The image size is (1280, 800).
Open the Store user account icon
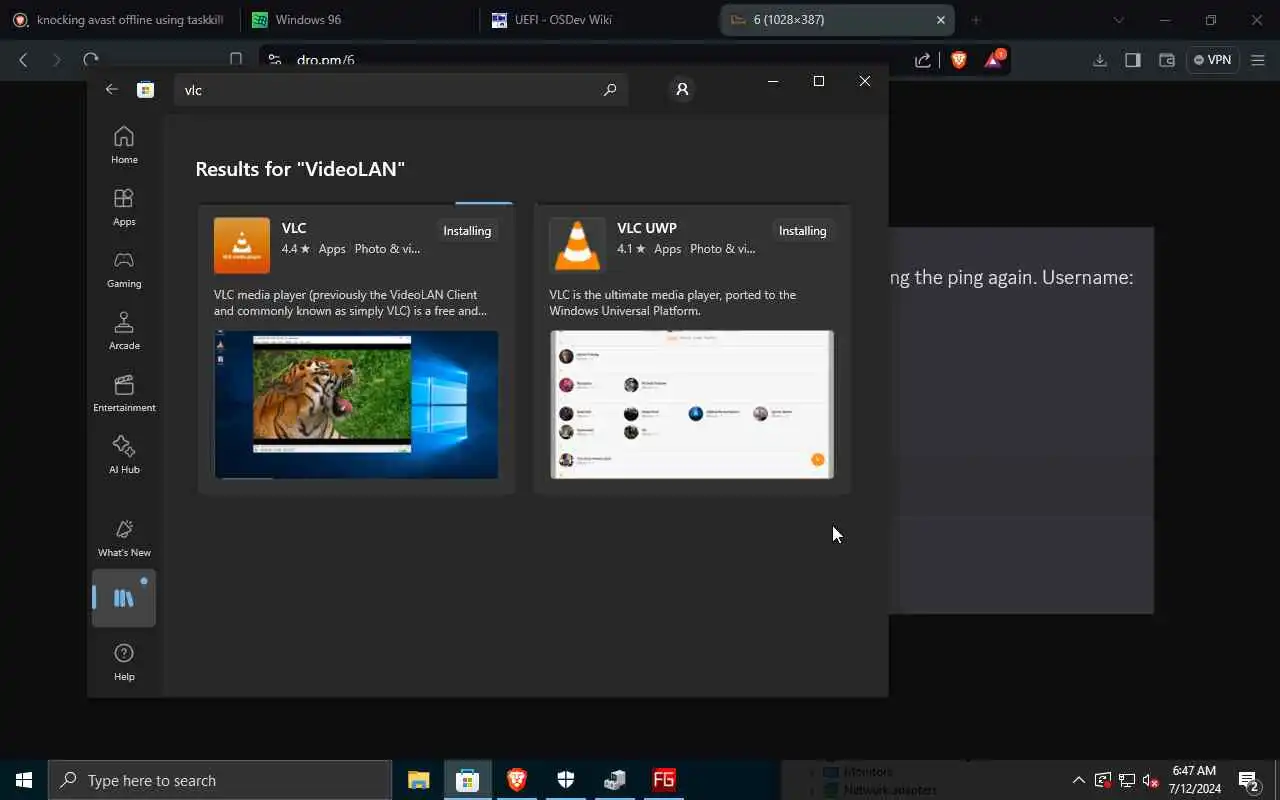pos(682,89)
